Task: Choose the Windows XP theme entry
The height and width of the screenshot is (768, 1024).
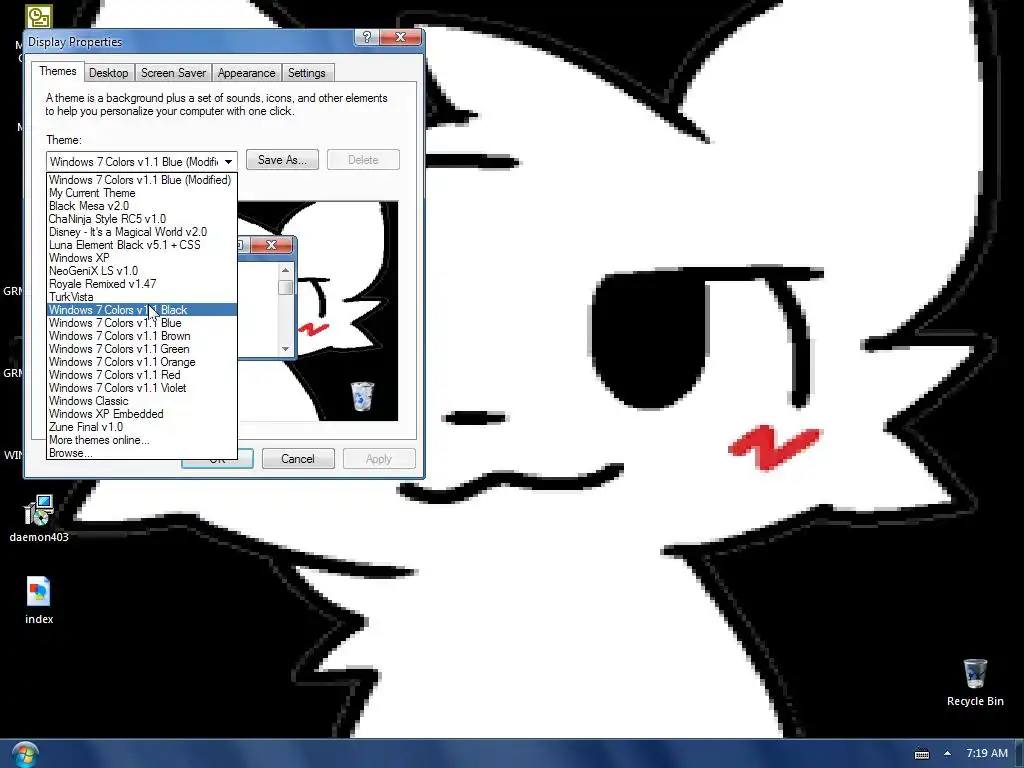Action: pos(140,258)
